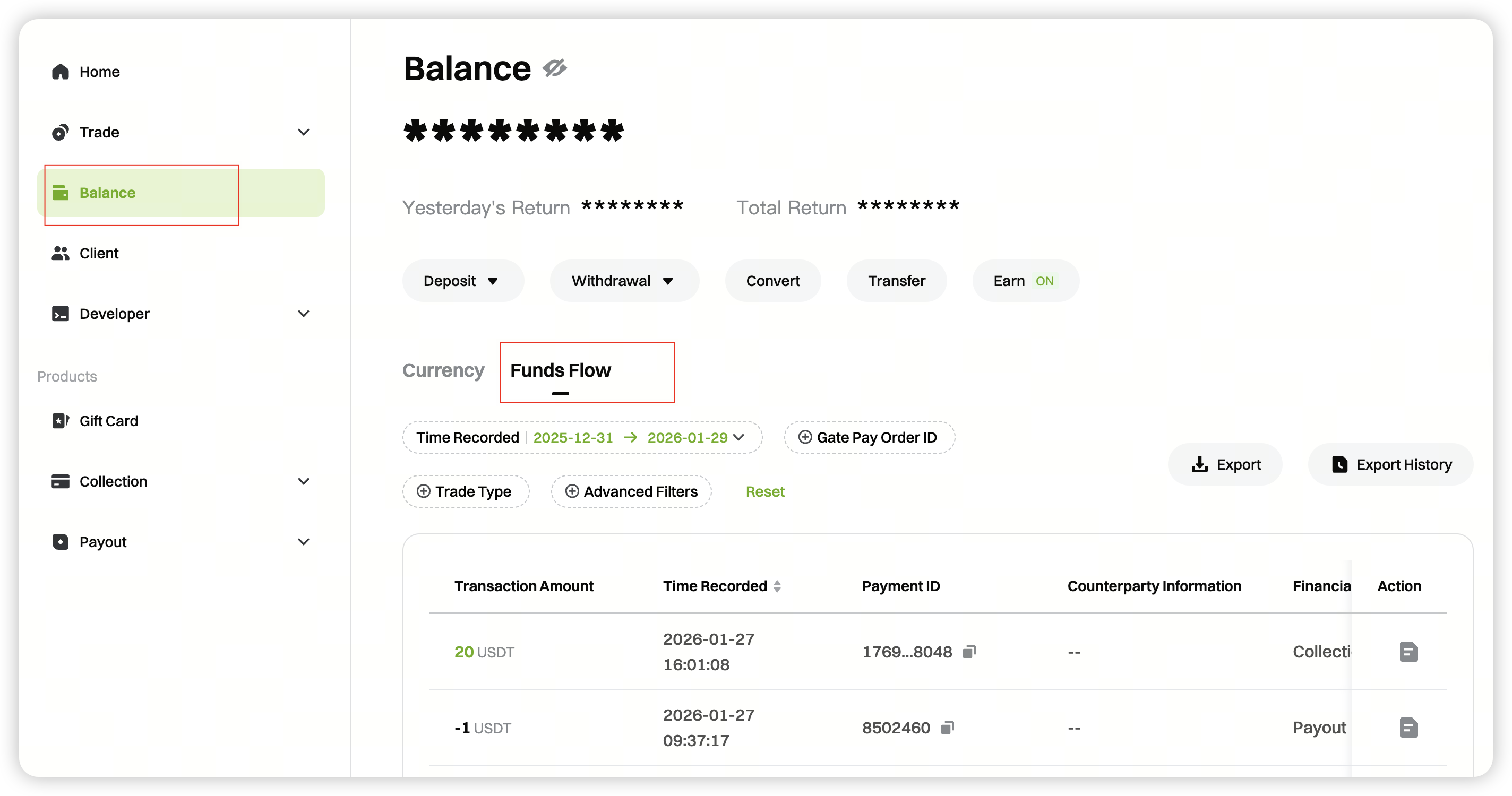Open Client page in sidebar

click(x=99, y=254)
